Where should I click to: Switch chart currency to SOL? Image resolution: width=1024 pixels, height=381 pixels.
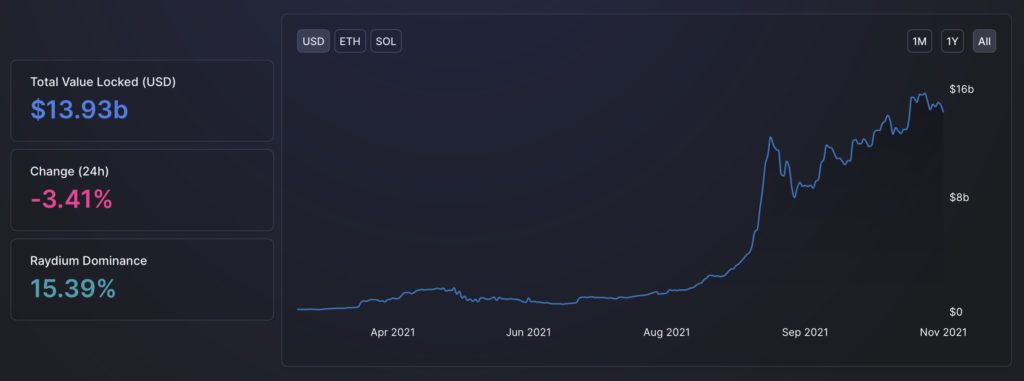point(386,41)
